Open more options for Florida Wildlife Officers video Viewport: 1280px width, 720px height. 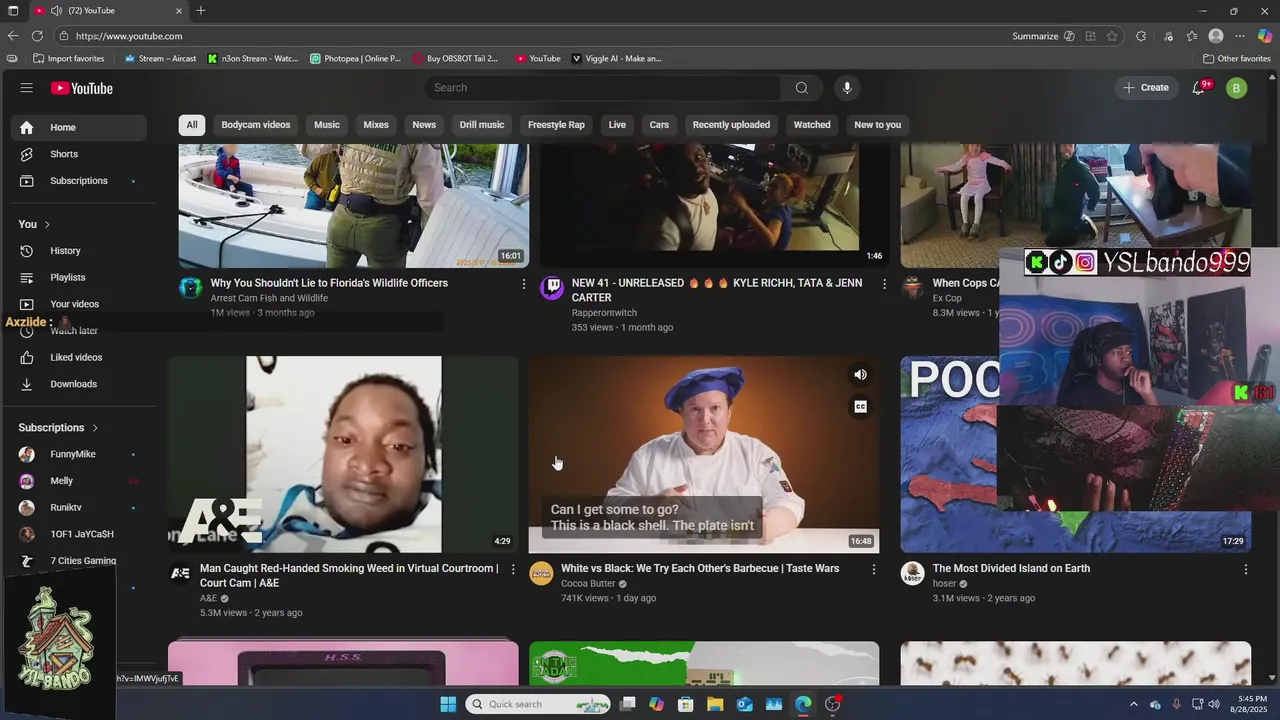[523, 284]
